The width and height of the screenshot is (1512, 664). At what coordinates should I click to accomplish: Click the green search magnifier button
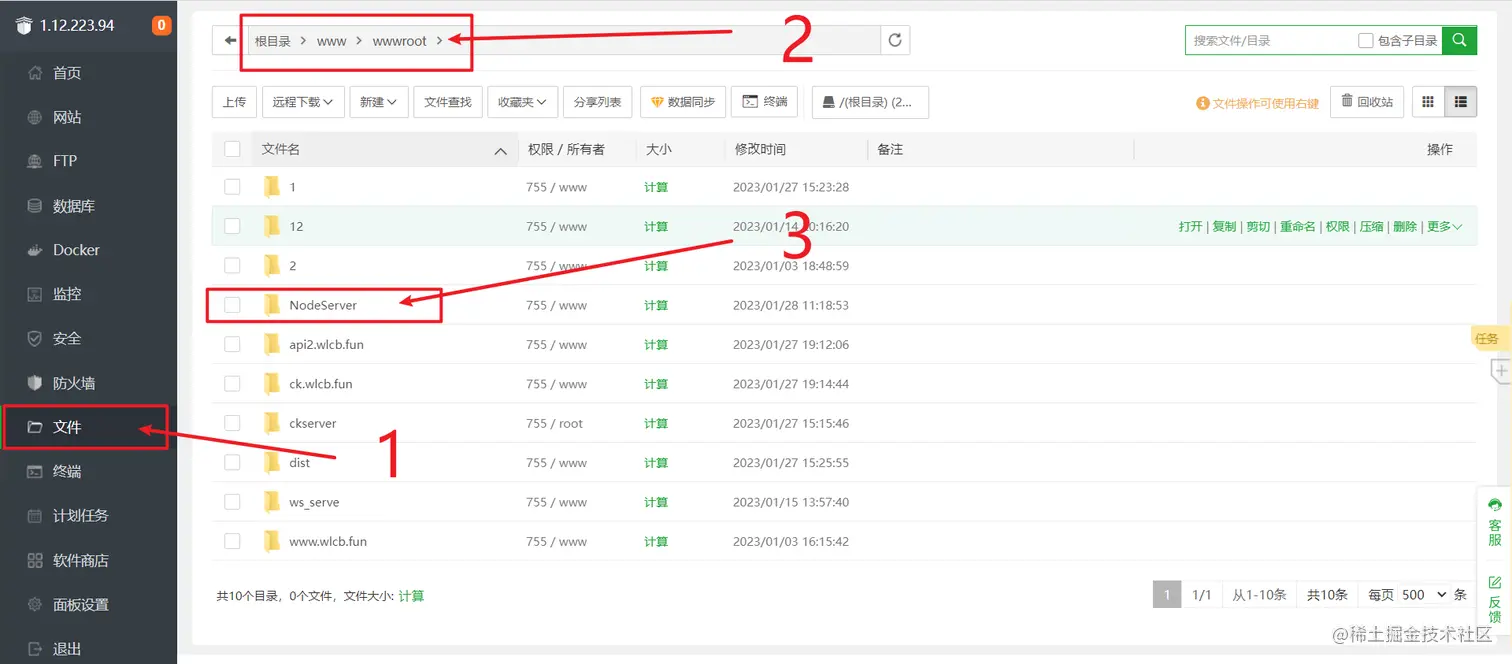pyautogui.click(x=1459, y=40)
